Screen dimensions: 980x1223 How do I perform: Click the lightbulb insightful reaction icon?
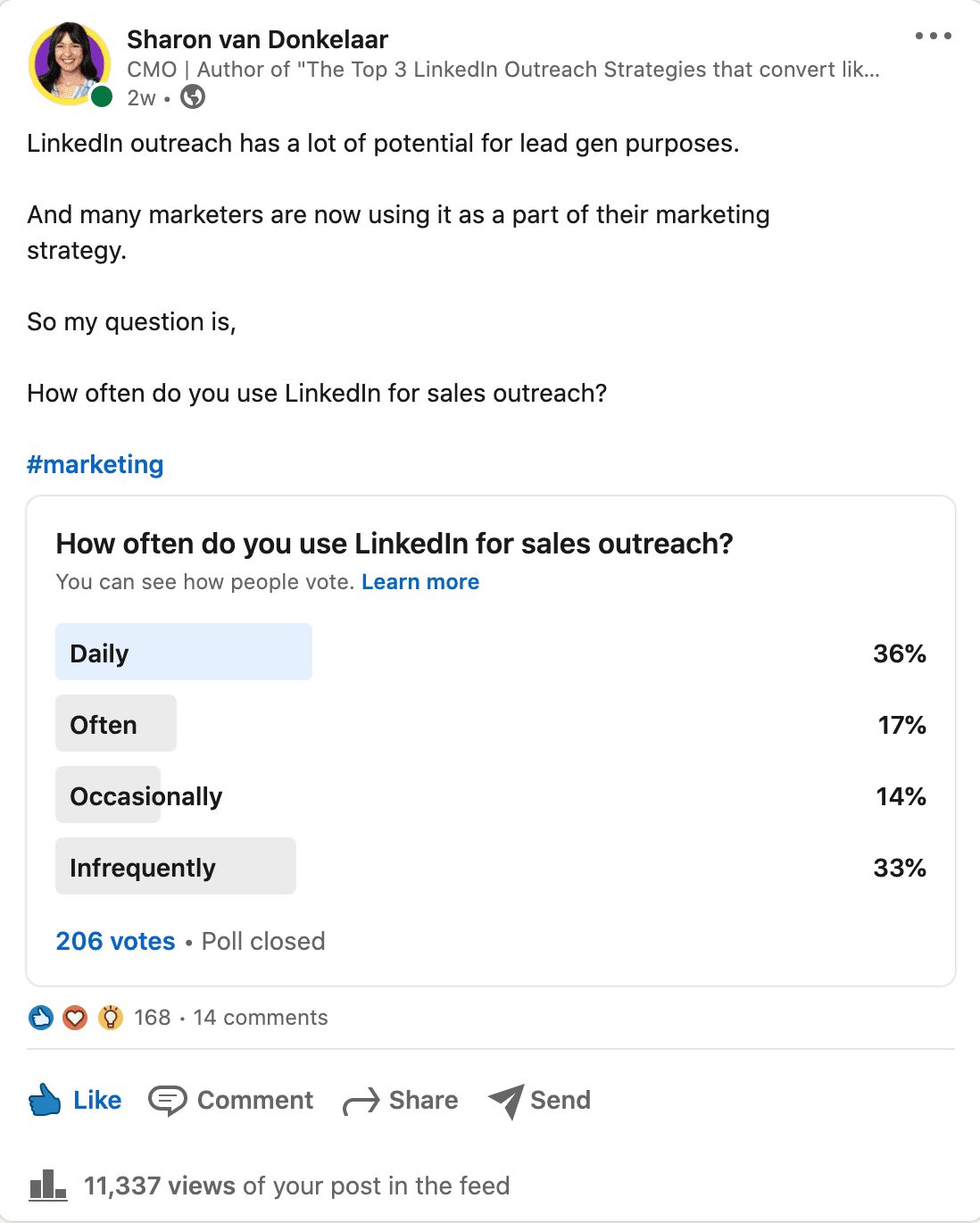click(110, 1018)
